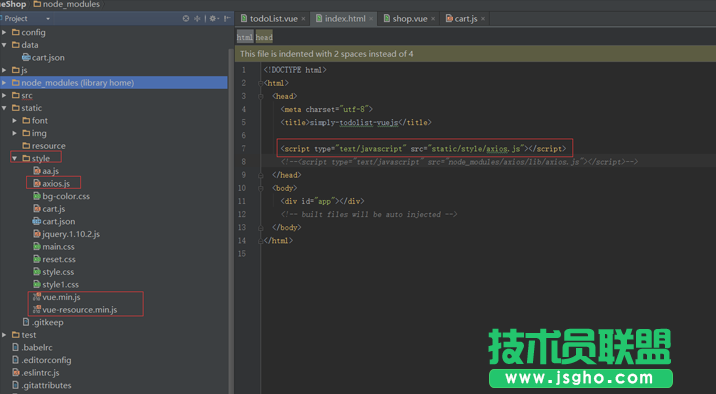
Task: Click the scroll-from-source target icon
Action: pos(186,18)
